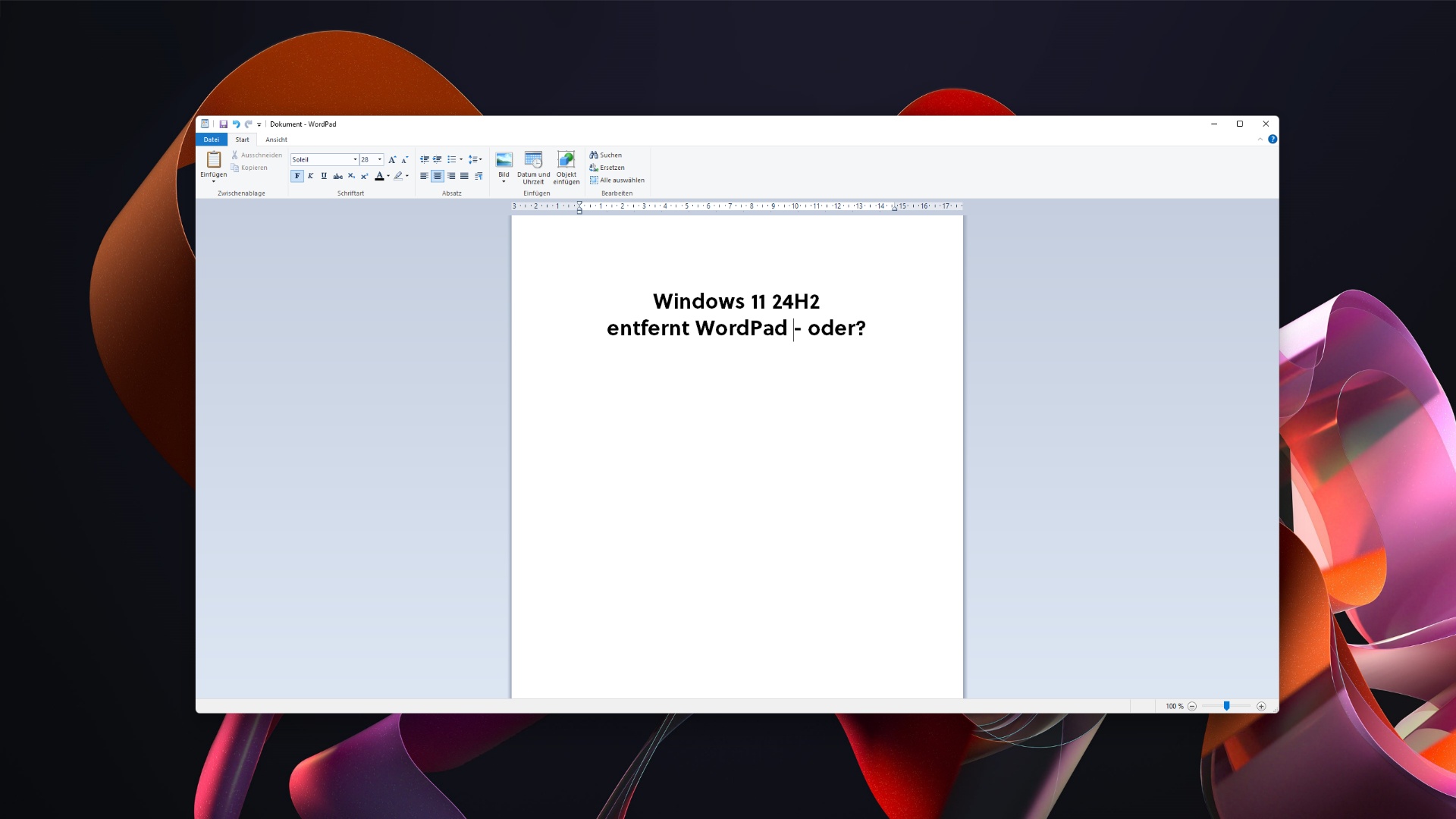Align the paragraph text left
This screenshot has height=819, width=1456.
(424, 176)
